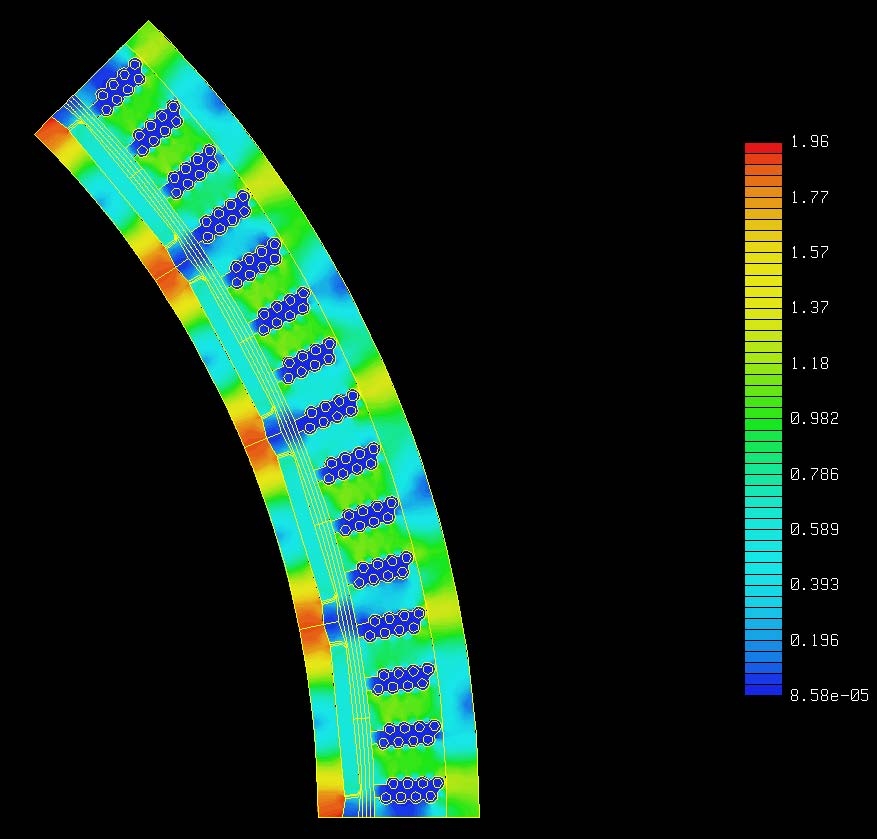
Task: Click the 0.982 legend value
Action: (813, 419)
